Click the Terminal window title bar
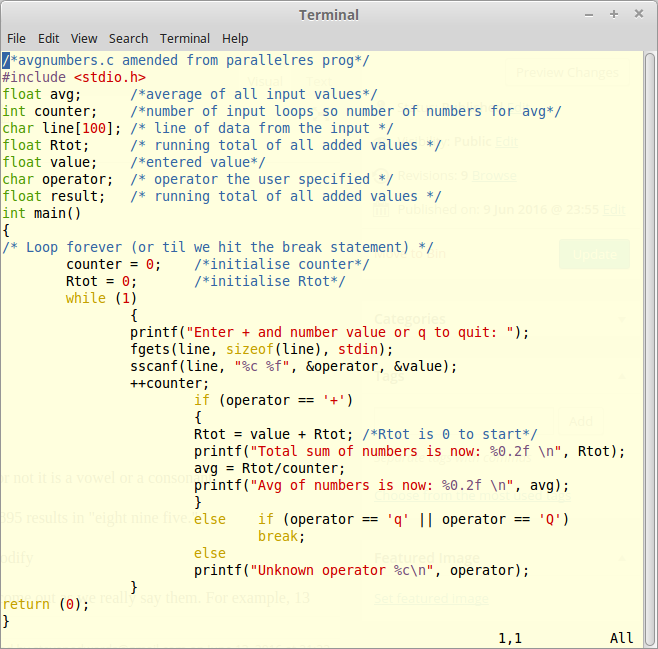 pos(328,14)
